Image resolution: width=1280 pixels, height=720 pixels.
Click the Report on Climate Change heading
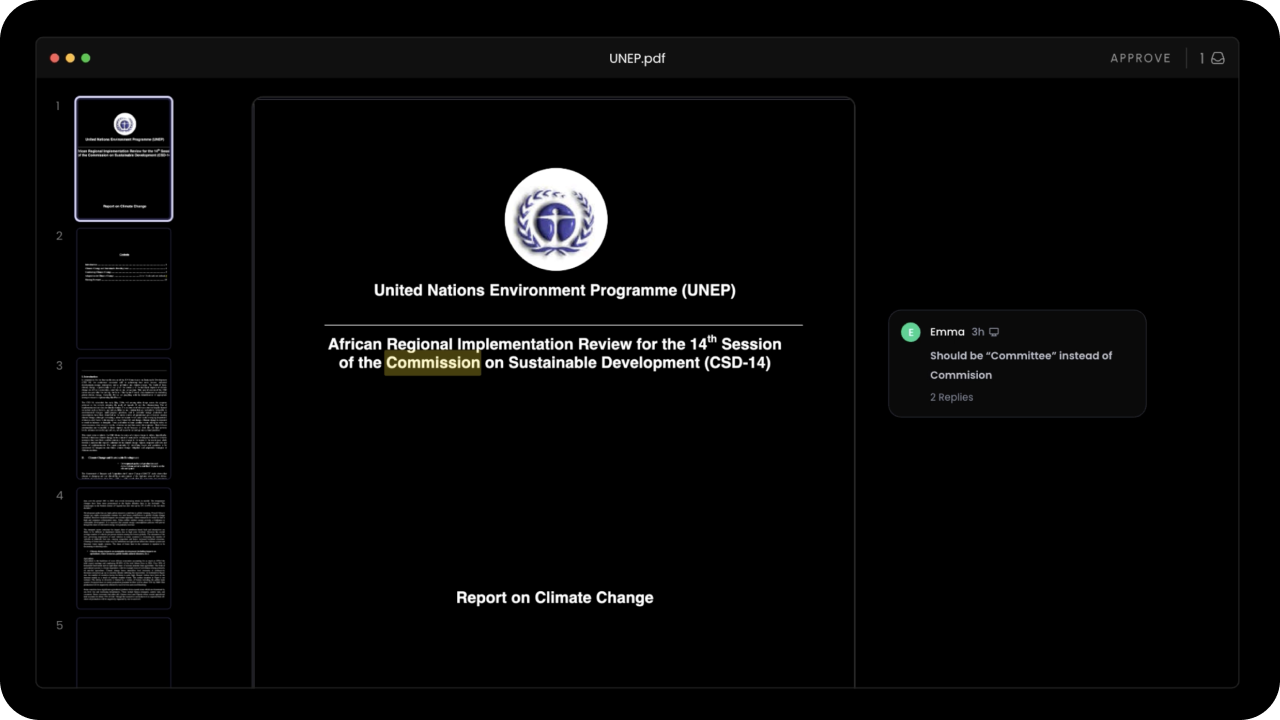[x=555, y=597]
